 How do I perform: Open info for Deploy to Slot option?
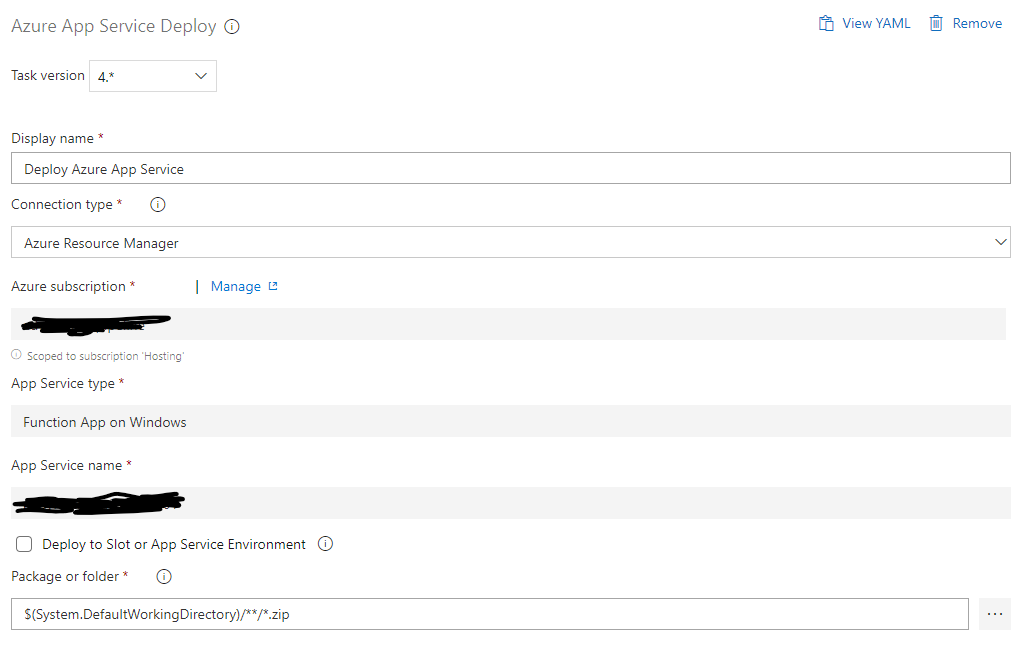[325, 544]
